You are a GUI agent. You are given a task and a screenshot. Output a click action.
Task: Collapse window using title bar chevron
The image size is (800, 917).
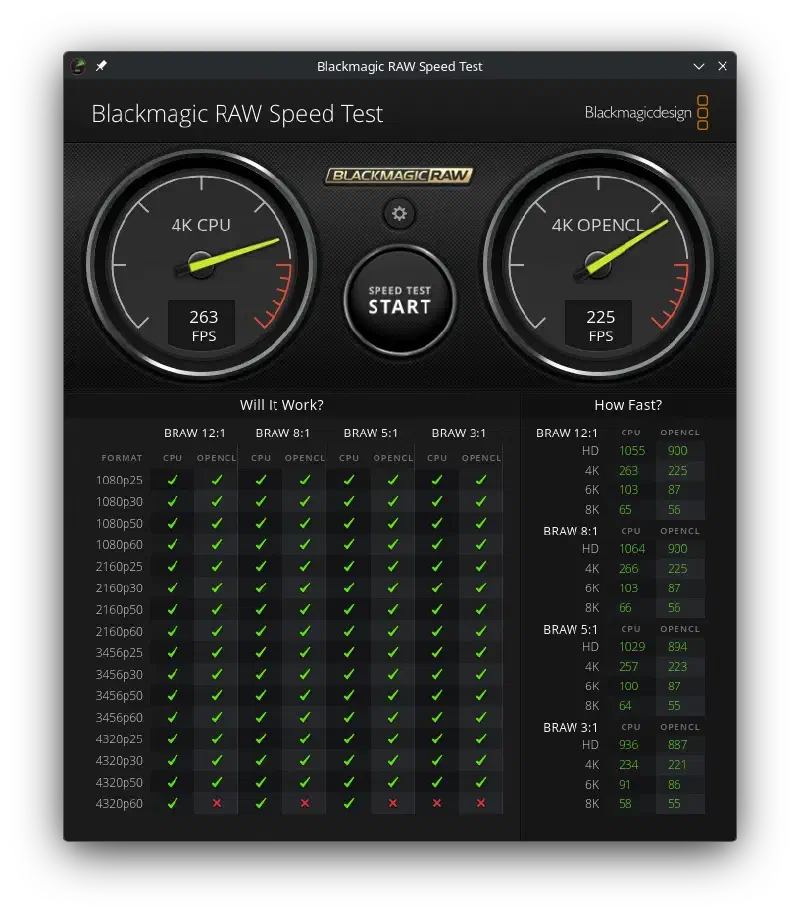[699, 66]
